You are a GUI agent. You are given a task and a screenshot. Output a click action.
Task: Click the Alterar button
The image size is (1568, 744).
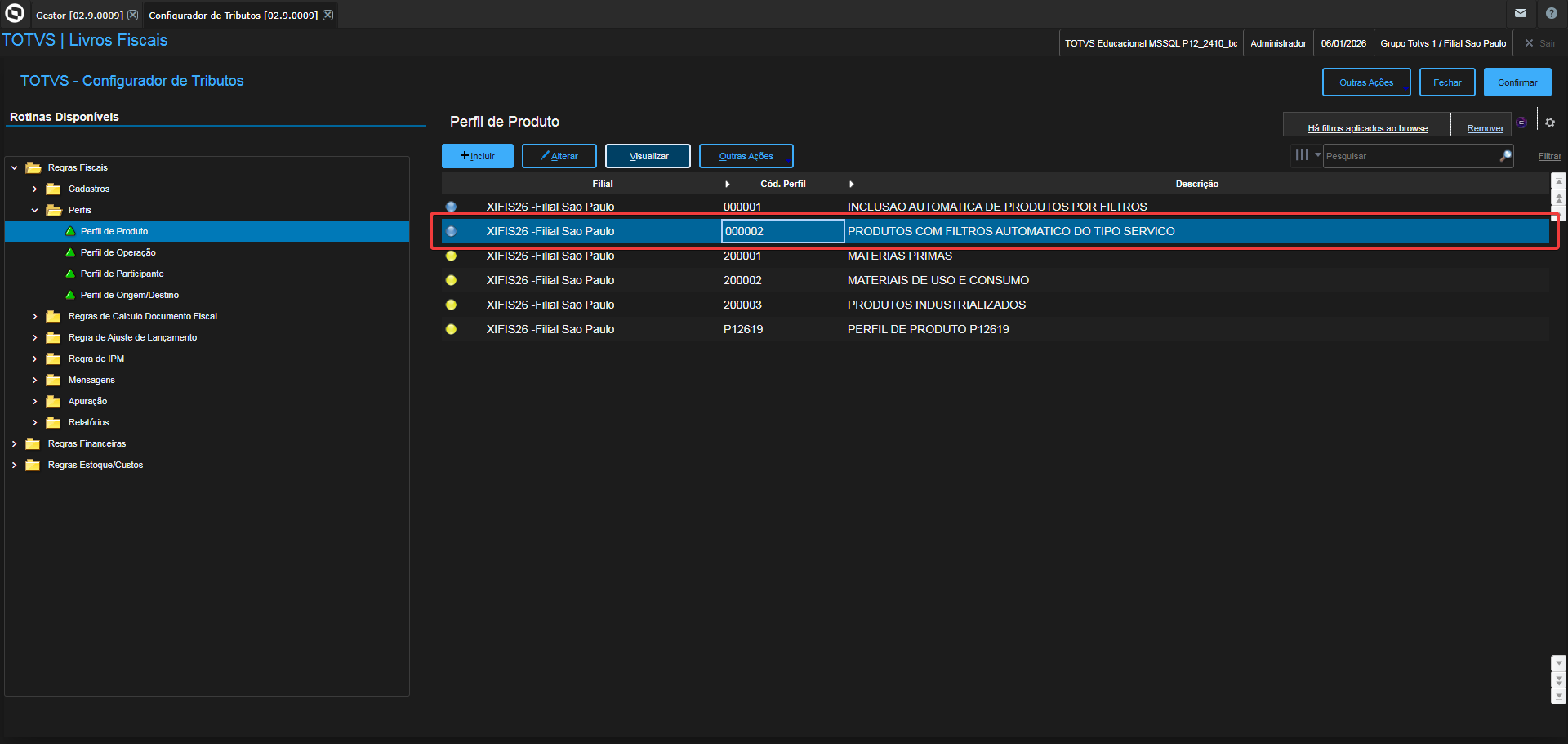(559, 156)
